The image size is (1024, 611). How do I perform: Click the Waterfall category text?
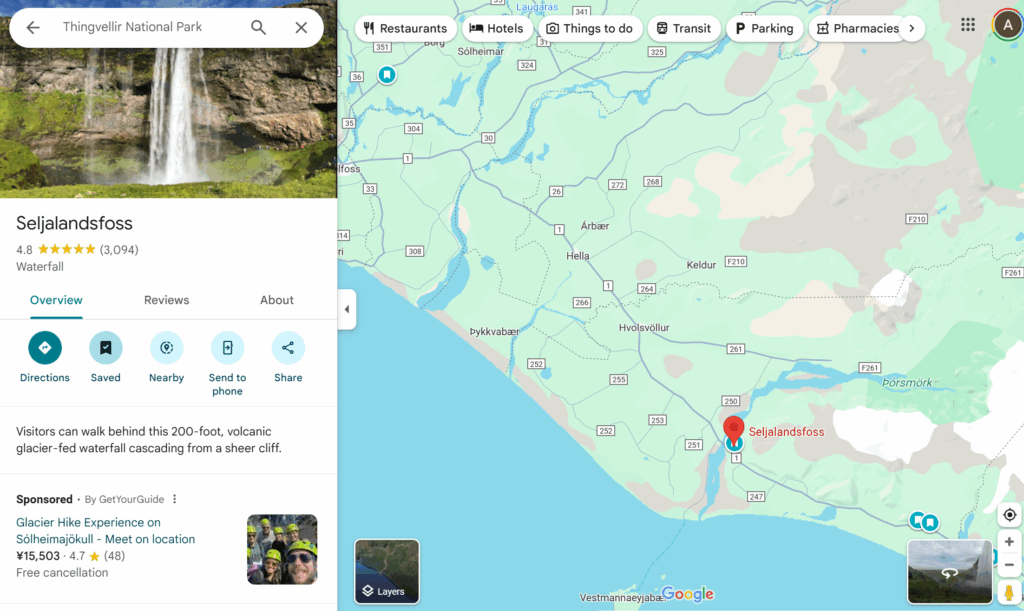tap(40, 266)
